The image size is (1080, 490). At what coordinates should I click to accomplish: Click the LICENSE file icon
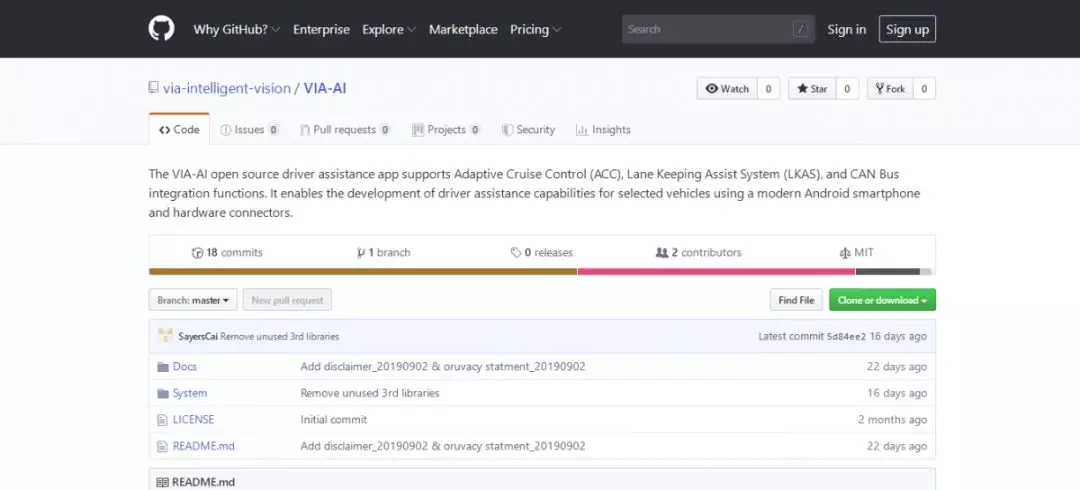(x=163, y=420)
